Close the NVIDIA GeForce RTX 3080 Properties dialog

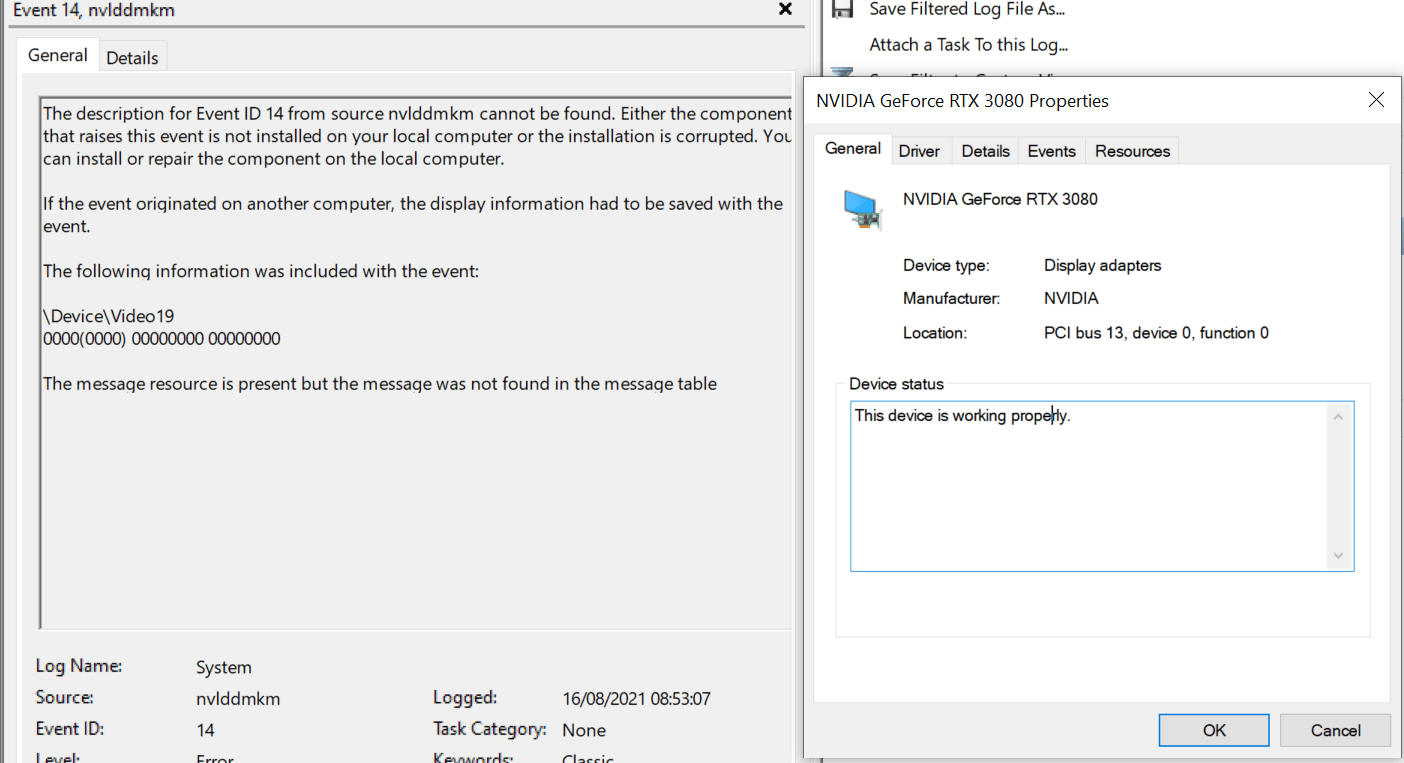pos(1376,100)
